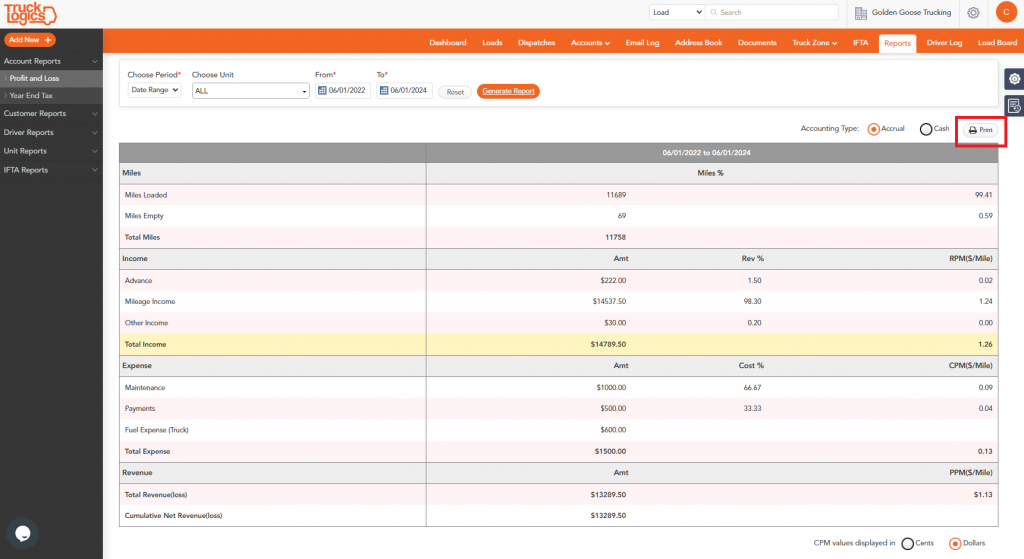Image resolution: width=1024 pixels, height=559 pixels.
Task: Select the Cash accounting type
Action: tap(925, 129)
